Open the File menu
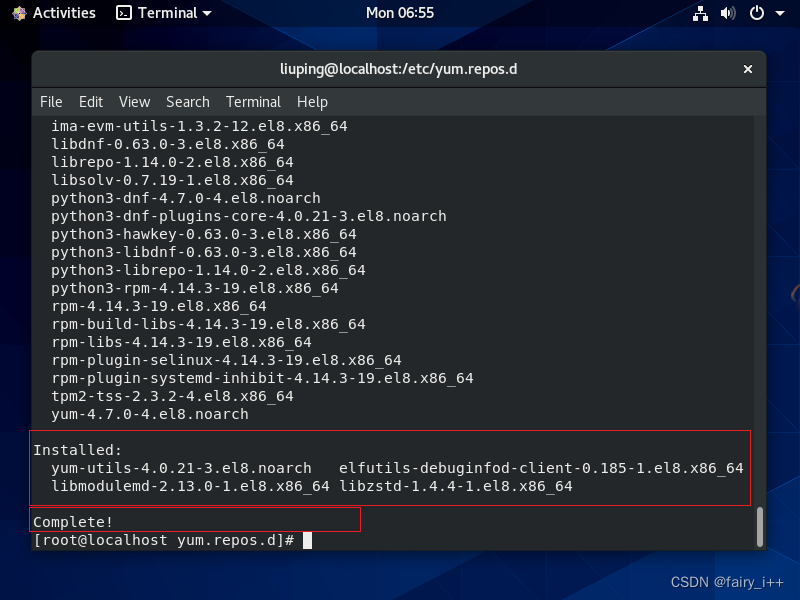The height and width of the screenshot is (600, 800). pyautogui.click(x=51, y=101)
